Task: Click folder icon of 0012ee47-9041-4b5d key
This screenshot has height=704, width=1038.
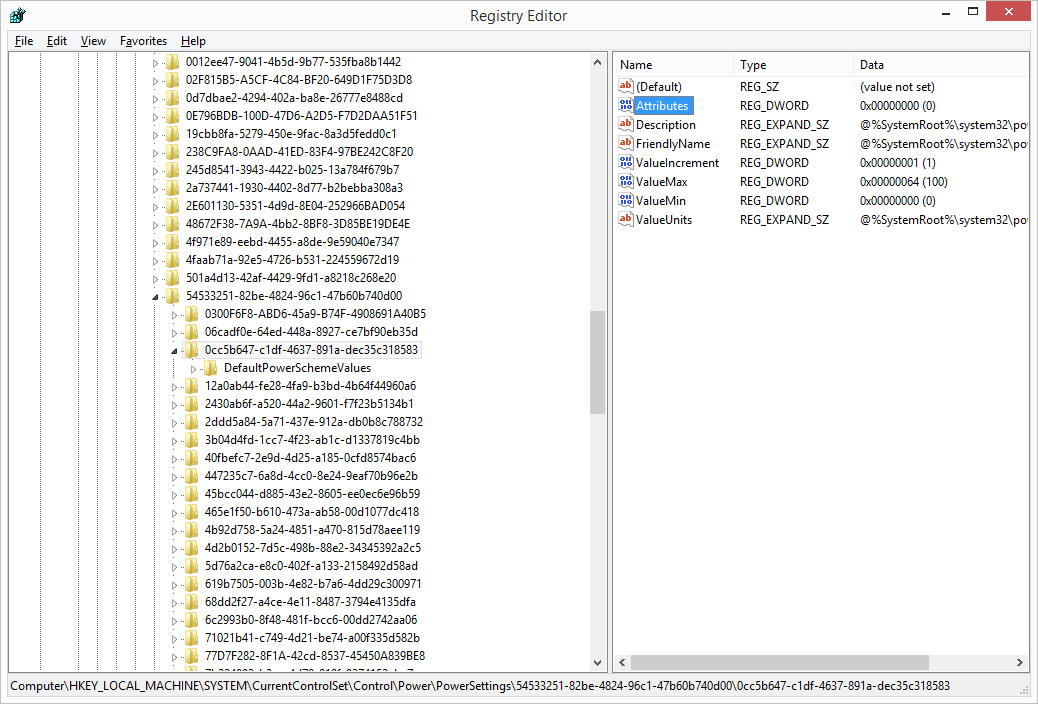Action: pyautogui.click(x=173, y=62)
